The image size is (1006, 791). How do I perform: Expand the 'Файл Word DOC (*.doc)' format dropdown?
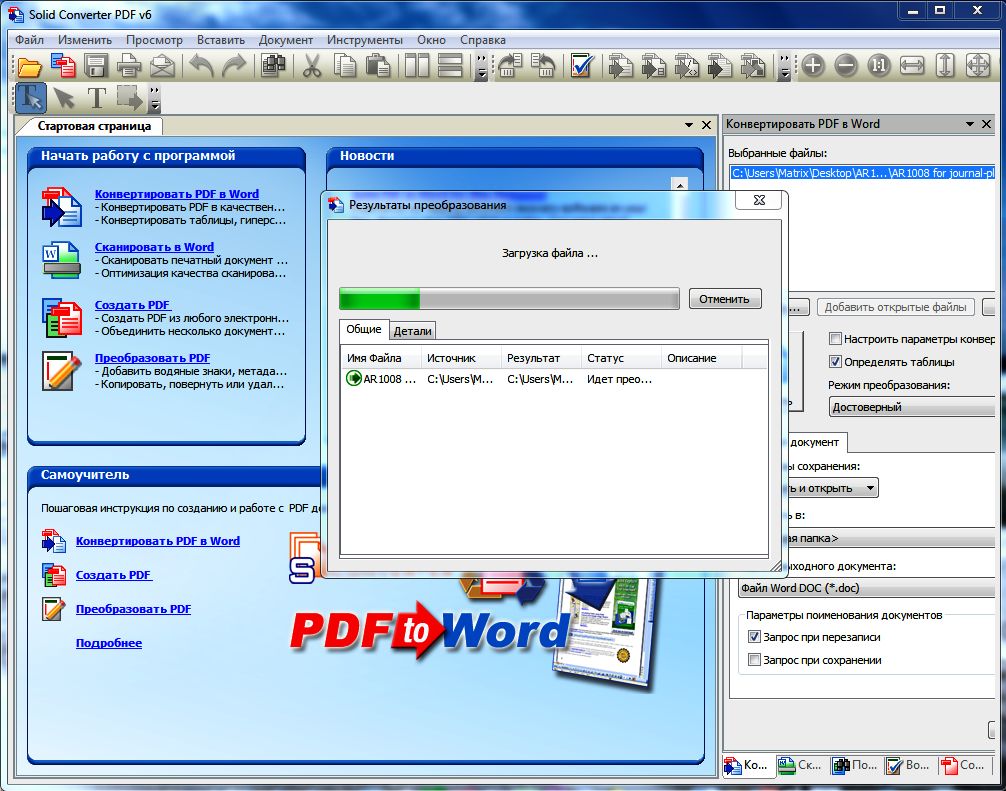click(x=866, y=588)
